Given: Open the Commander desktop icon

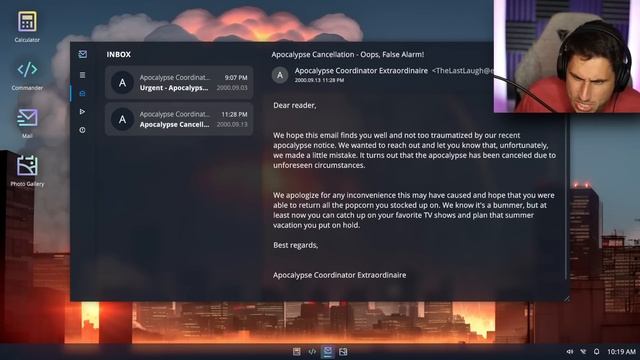Looking at the screenshot, I should tap(27, 75).
